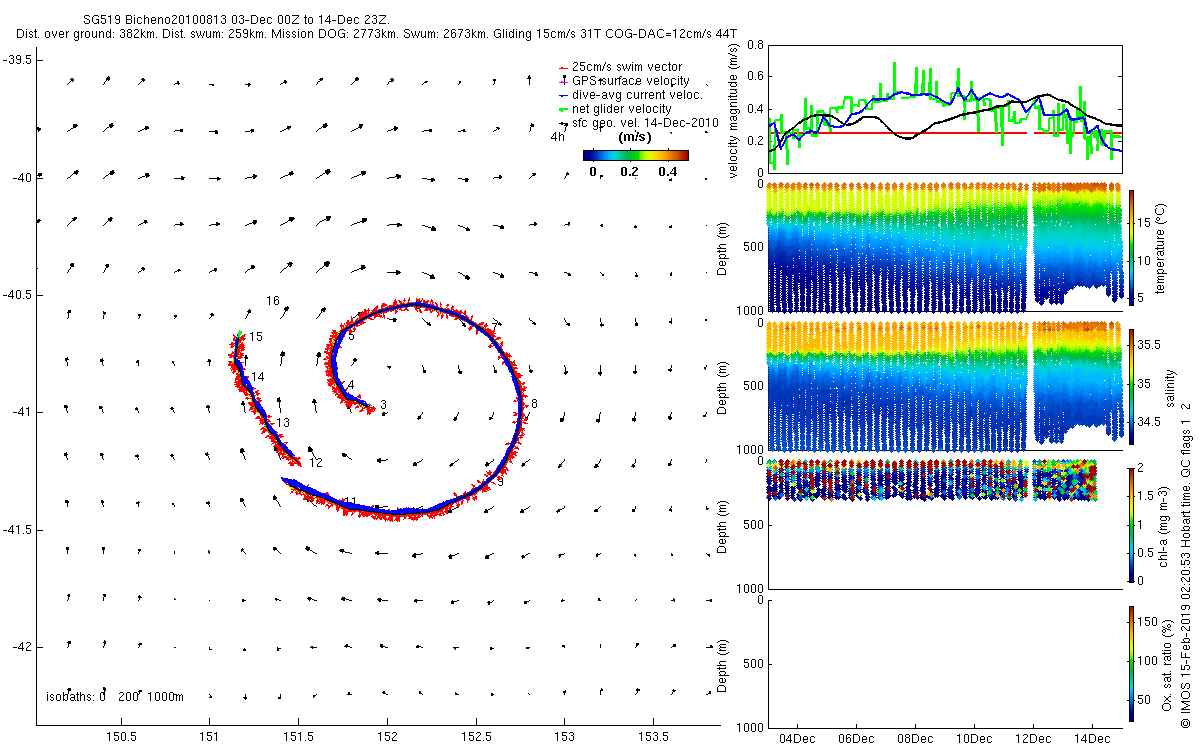Click the day '8' marker on glider track
Viewport: 1200px width, 750px height.
(535, 404)
